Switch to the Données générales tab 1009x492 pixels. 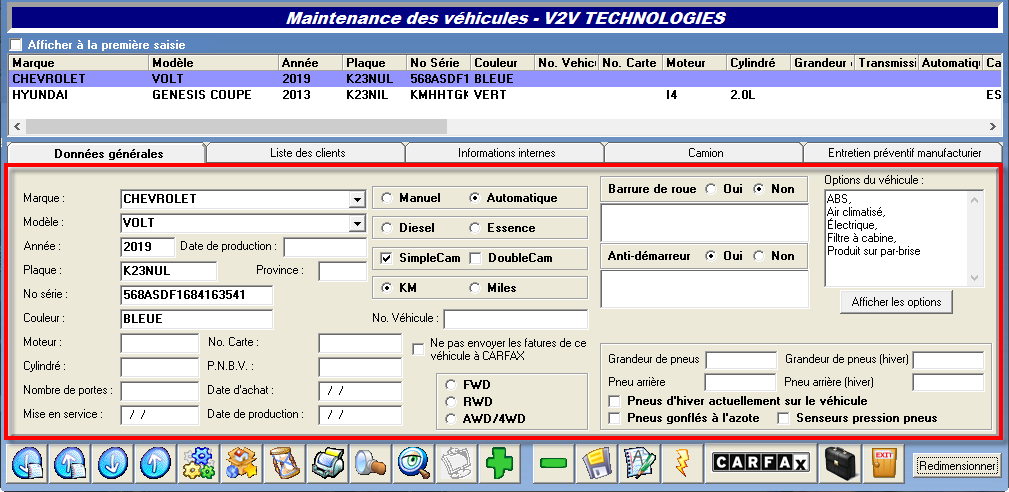108,154
